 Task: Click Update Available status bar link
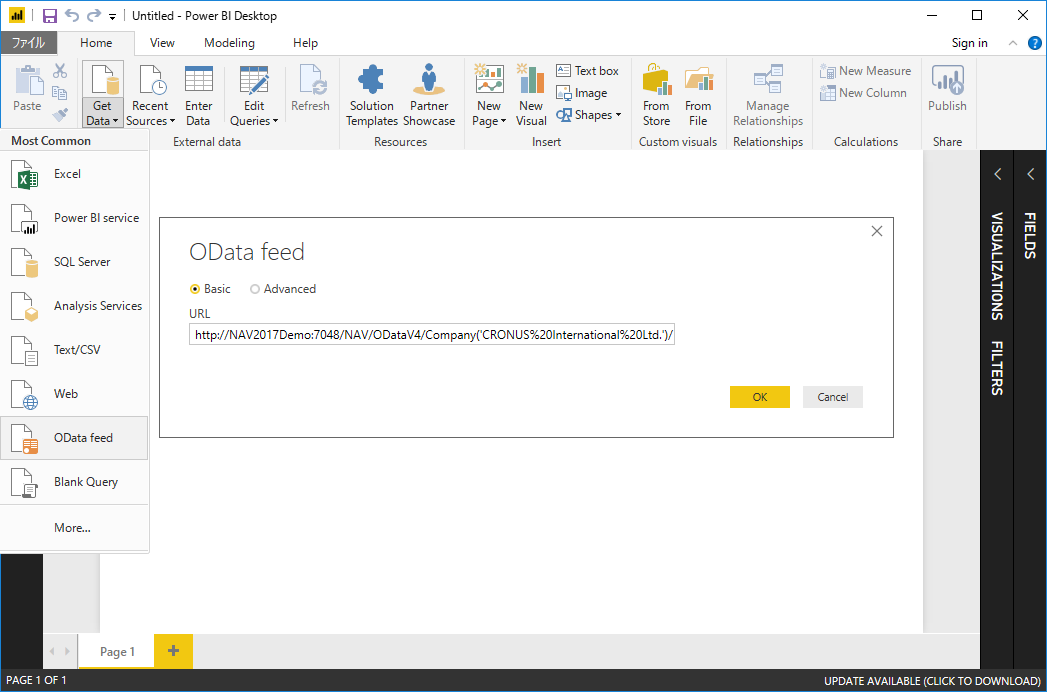[x=932, y=681]
